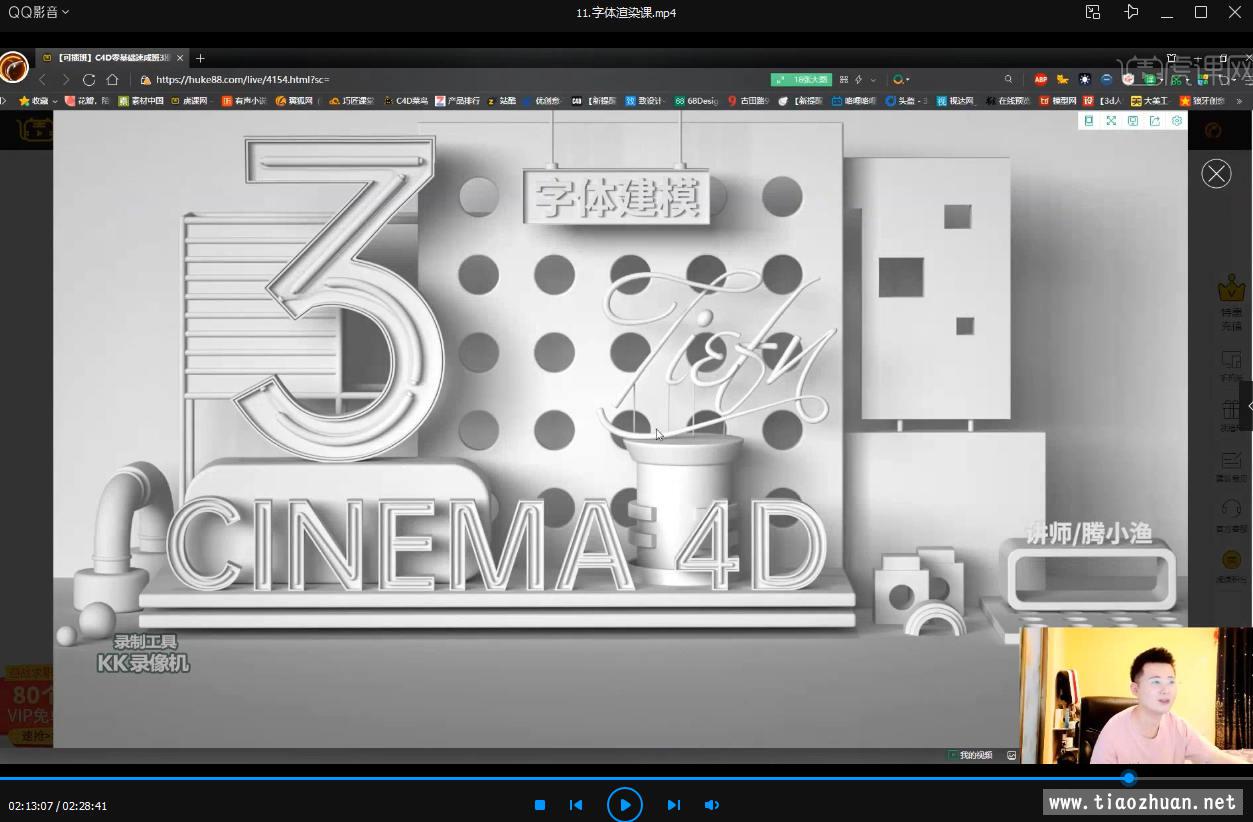This screenshot has width=1253, height=822.
Task: Expand the playlist side panel arrow
Action: 1247,406
